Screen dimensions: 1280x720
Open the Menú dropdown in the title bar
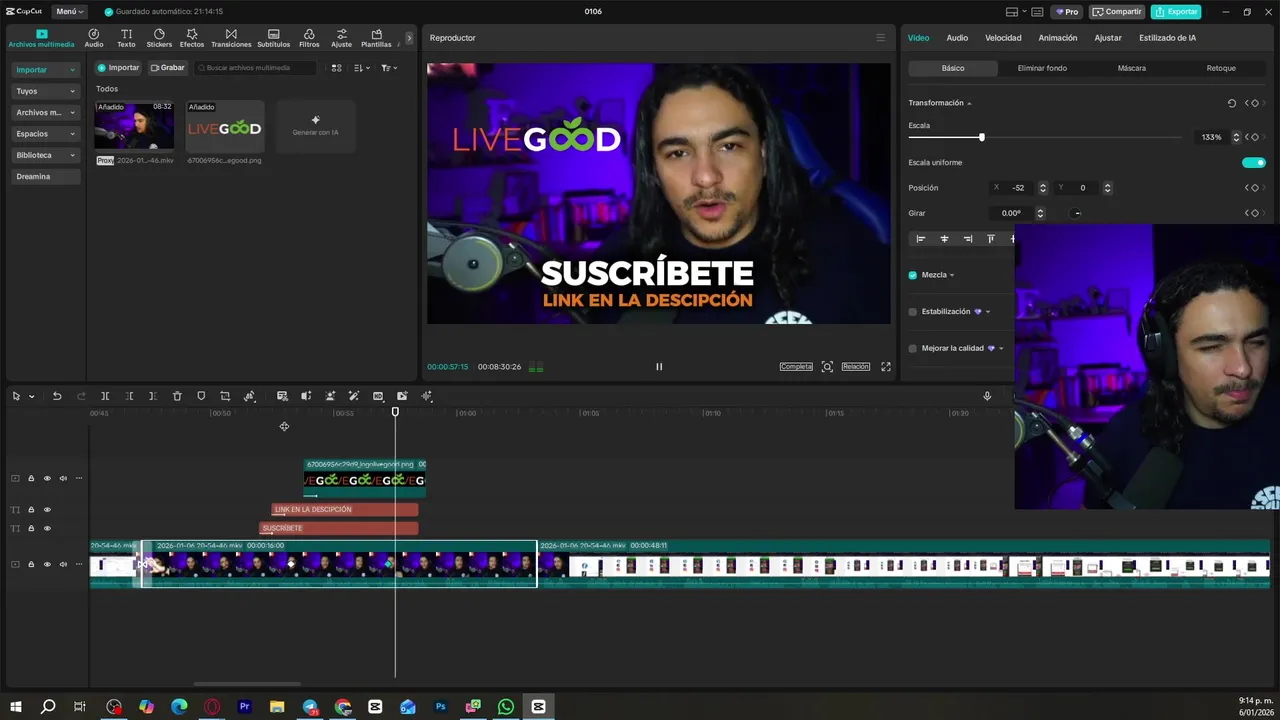coord(69,12)
